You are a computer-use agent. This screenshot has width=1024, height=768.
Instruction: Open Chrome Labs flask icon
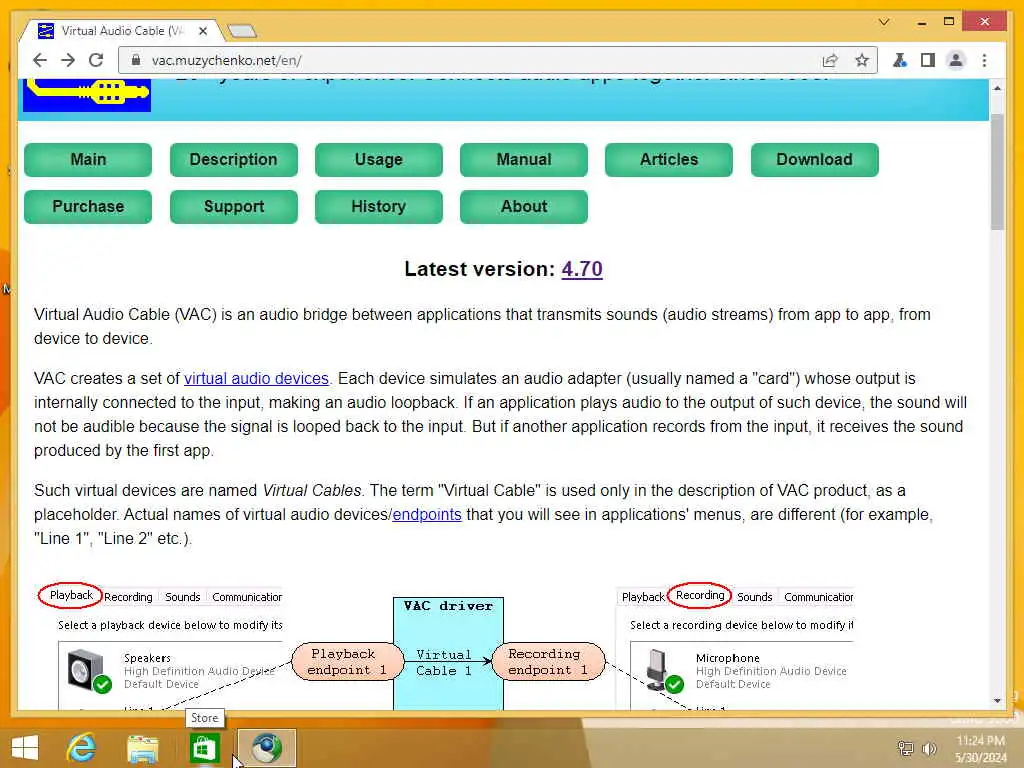pos(900,61)
